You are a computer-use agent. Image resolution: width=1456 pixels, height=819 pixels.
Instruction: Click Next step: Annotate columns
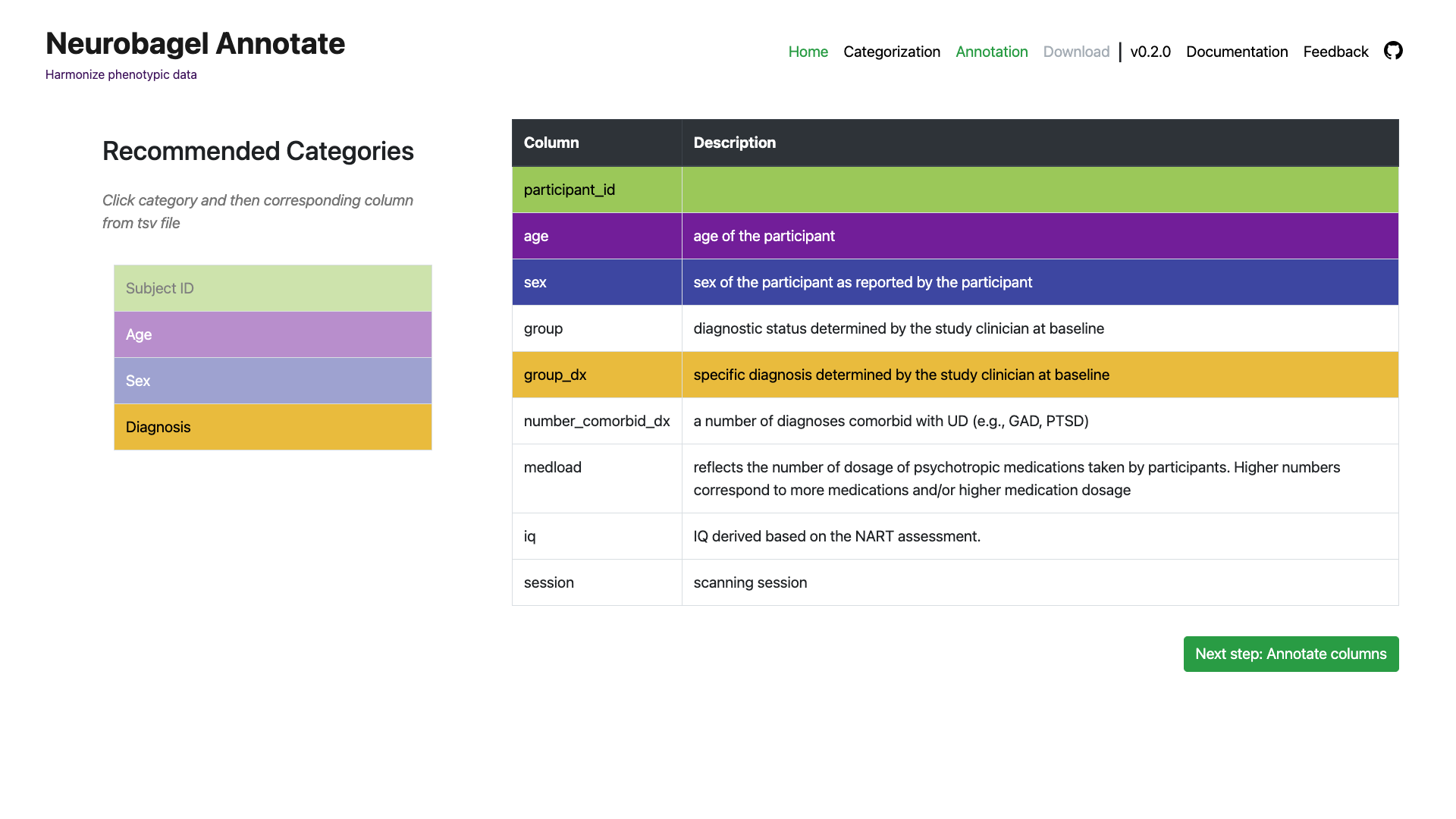1291,654
